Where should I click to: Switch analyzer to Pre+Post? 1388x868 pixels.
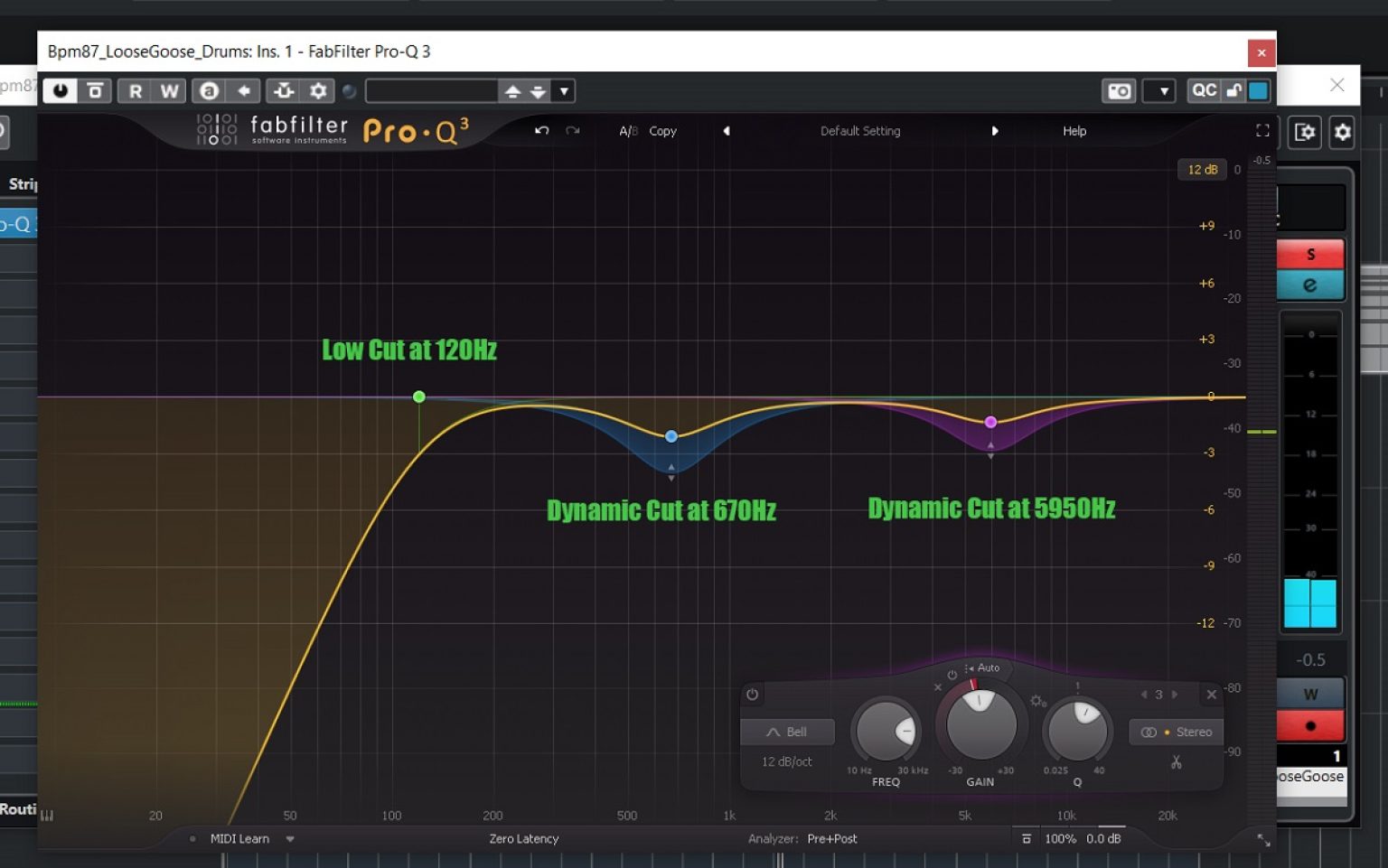pos(832,838)
